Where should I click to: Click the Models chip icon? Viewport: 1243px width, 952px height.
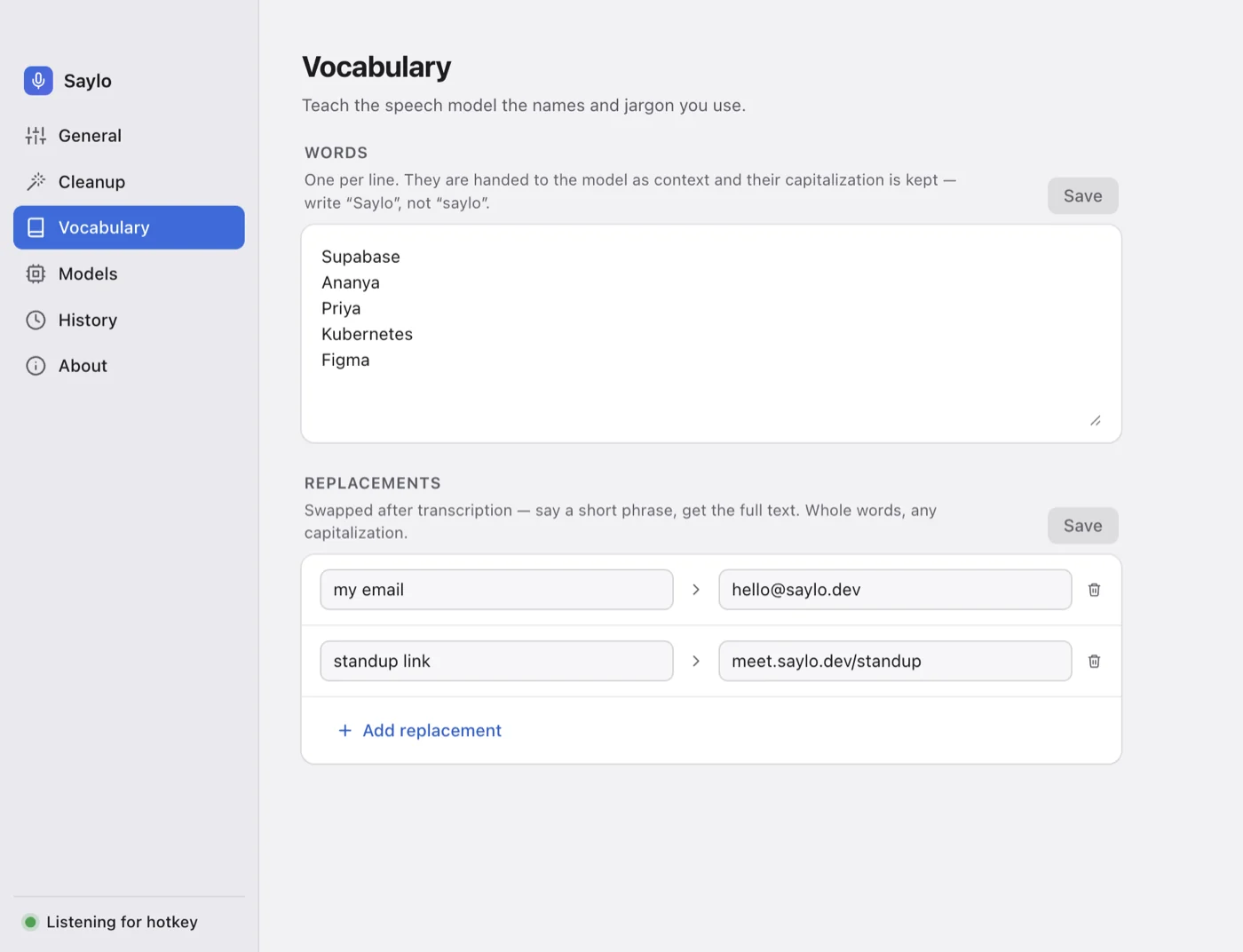click(x=36, y=274)
